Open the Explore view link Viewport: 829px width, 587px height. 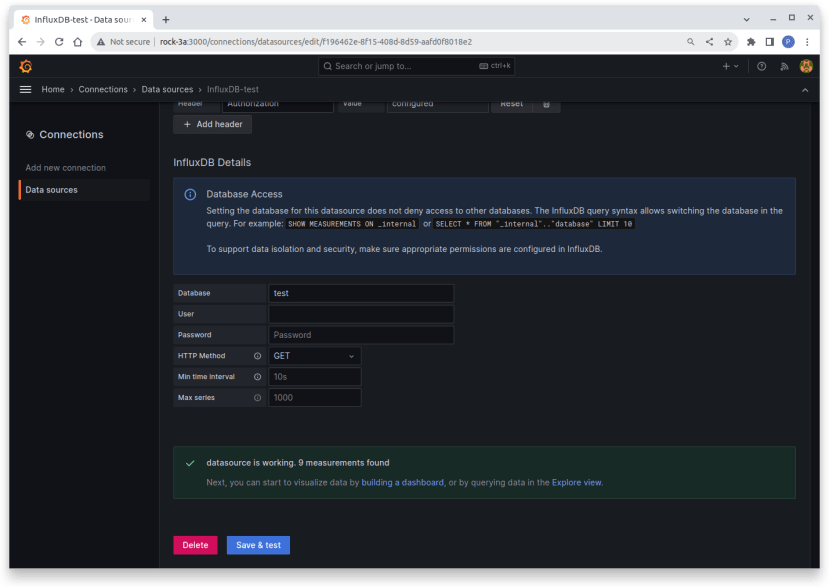tap(576, 483)
